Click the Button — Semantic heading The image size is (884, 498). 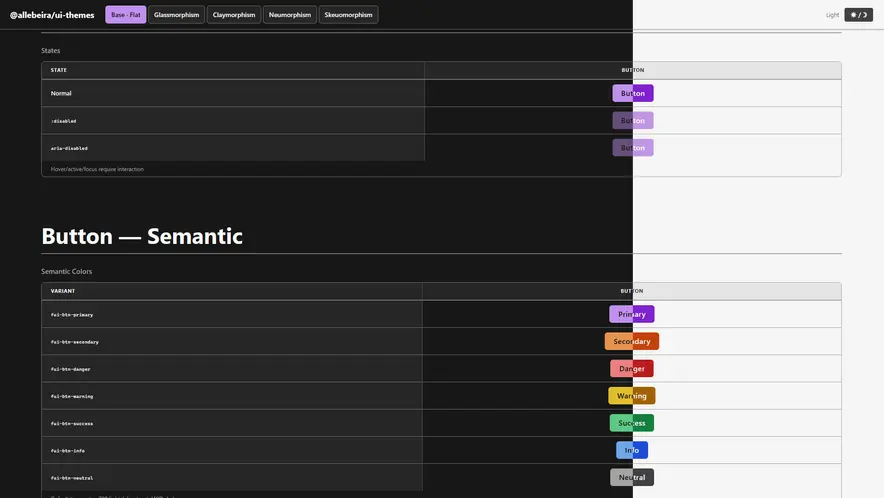point(142,236)
